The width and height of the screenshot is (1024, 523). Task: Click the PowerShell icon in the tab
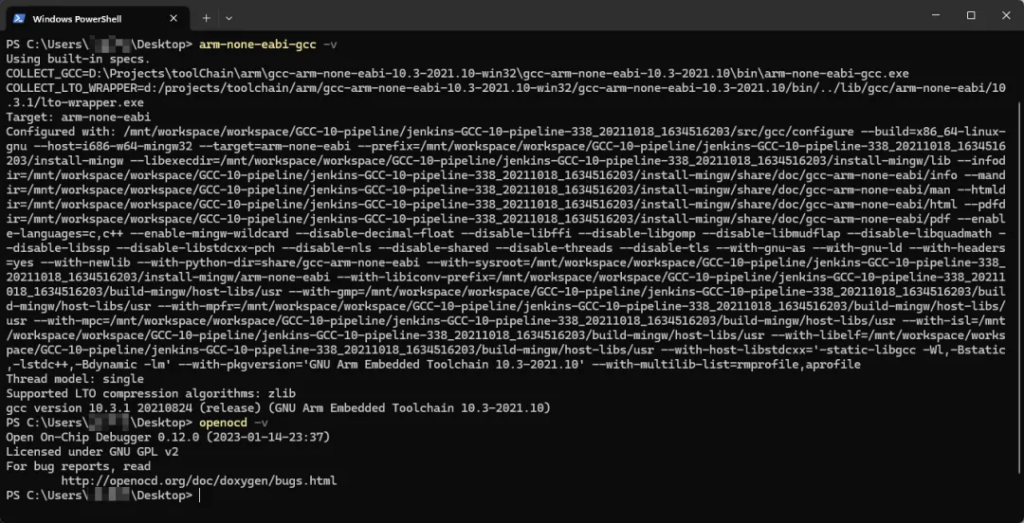point(19,18)
